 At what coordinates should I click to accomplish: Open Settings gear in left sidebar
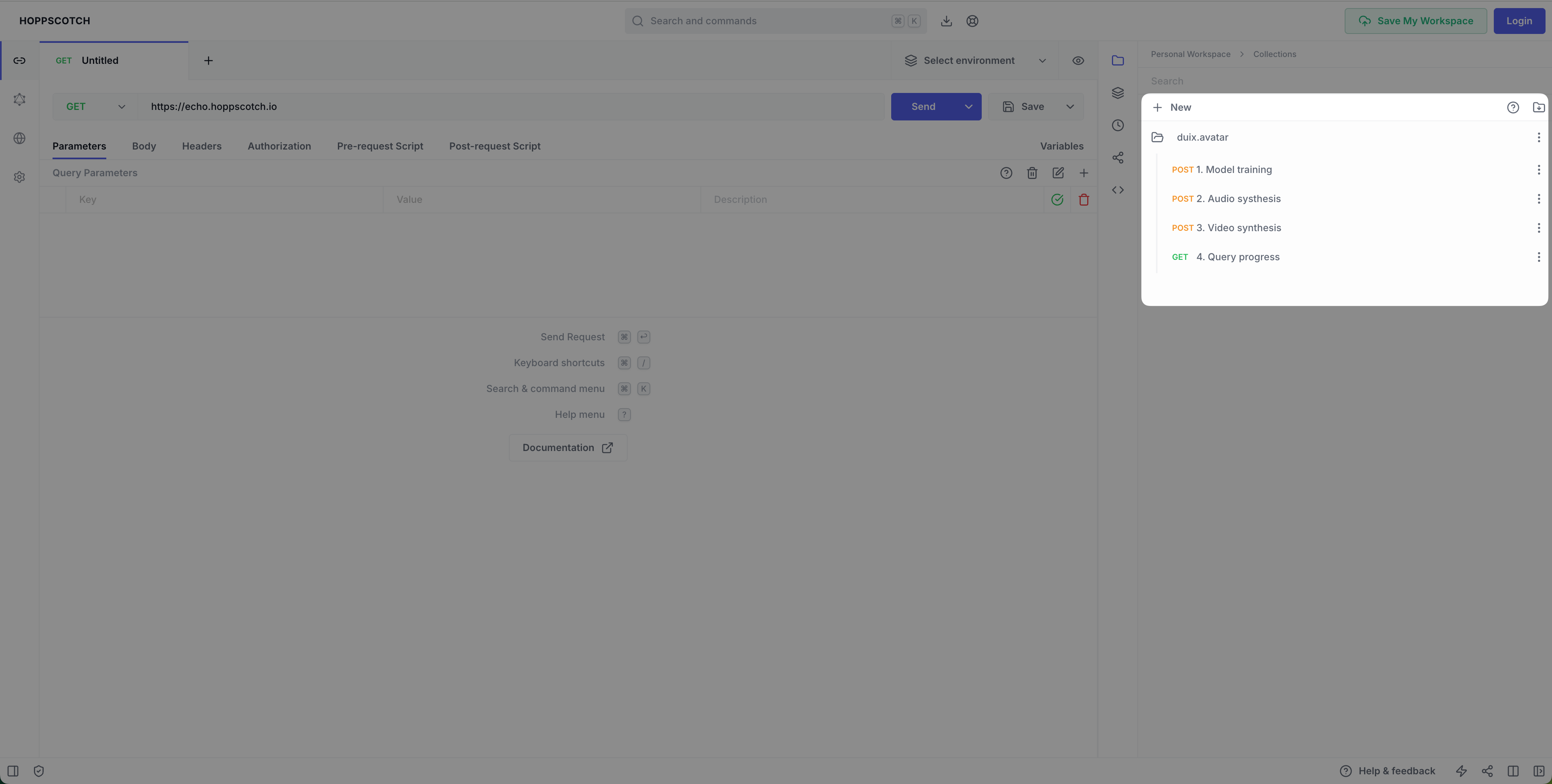coord(19,177)
